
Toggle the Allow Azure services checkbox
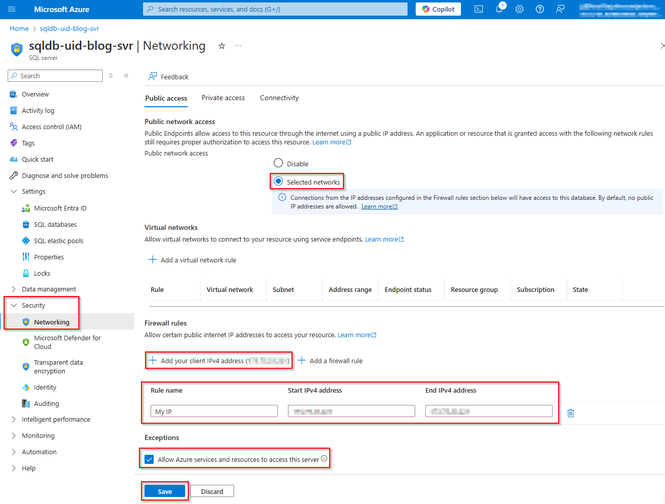coord(149,459)
